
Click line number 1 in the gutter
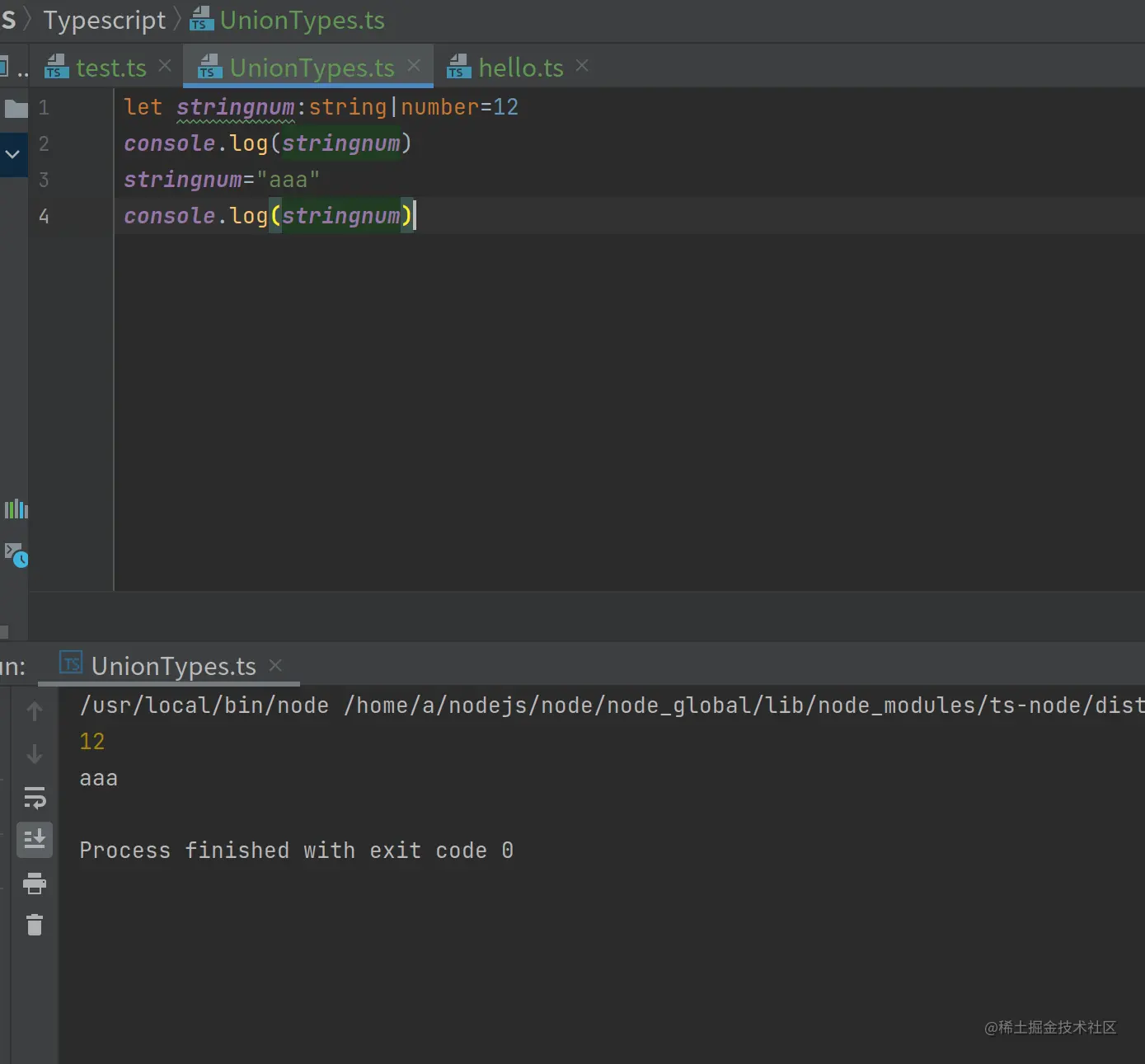pos(44,107)
